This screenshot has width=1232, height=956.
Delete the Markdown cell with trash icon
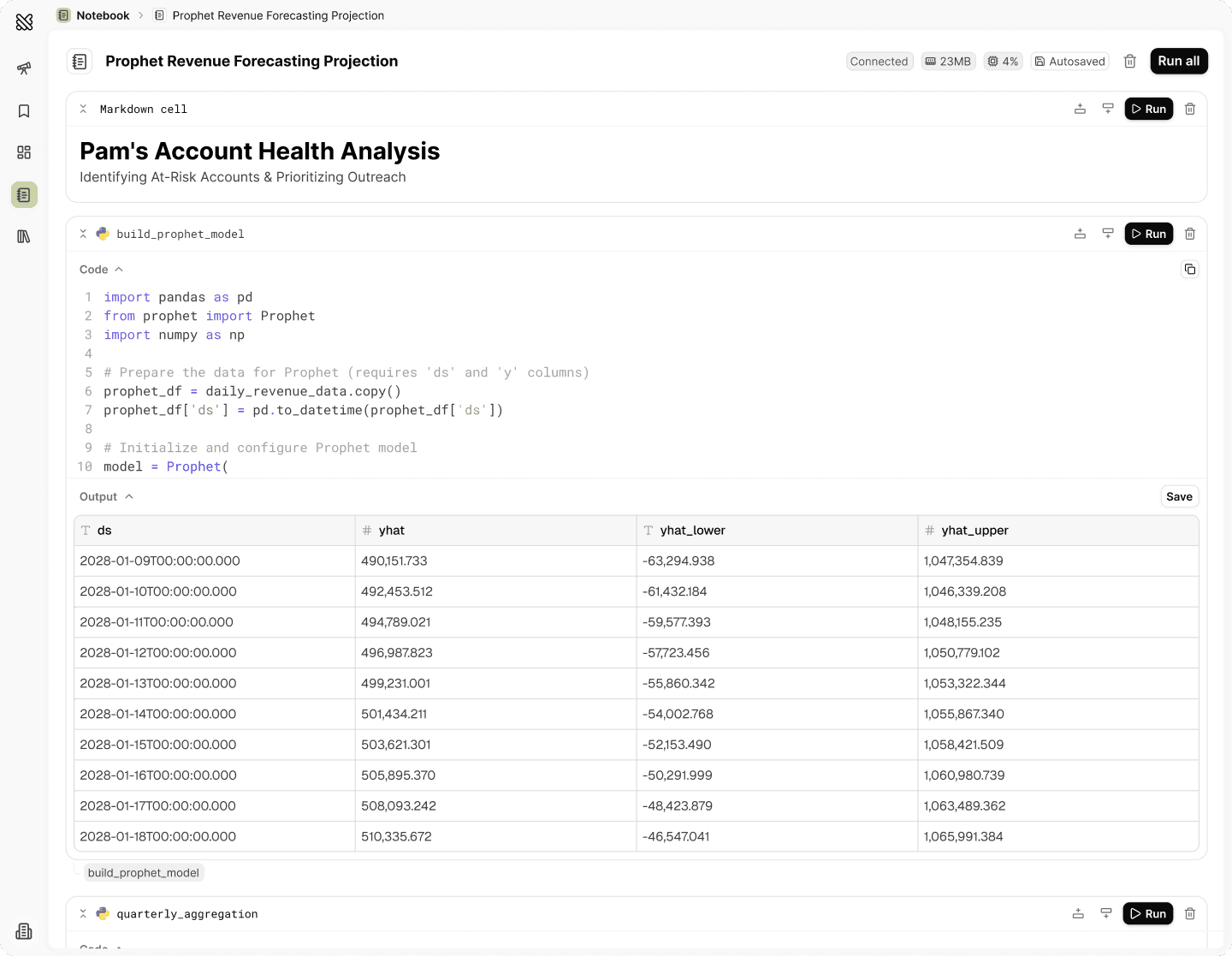pyautogui.click(x=1190, y=109)
